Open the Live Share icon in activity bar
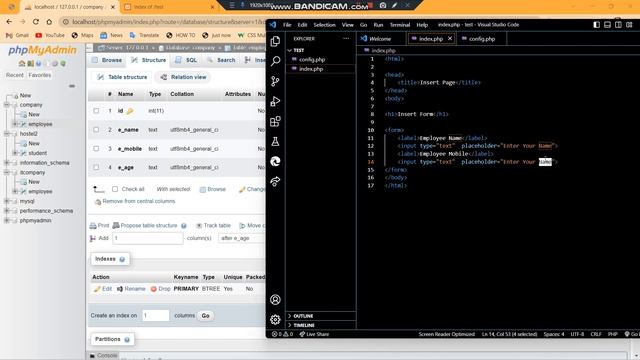 (276, 181)
